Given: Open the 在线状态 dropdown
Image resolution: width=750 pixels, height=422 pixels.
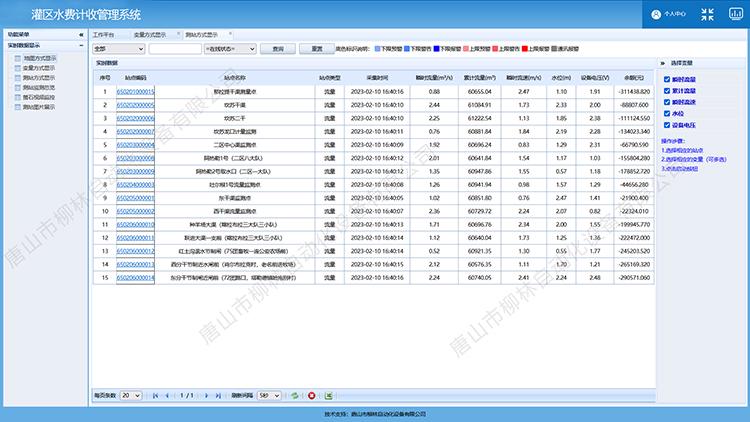Looking at the screenshot, I should [230, 49].
